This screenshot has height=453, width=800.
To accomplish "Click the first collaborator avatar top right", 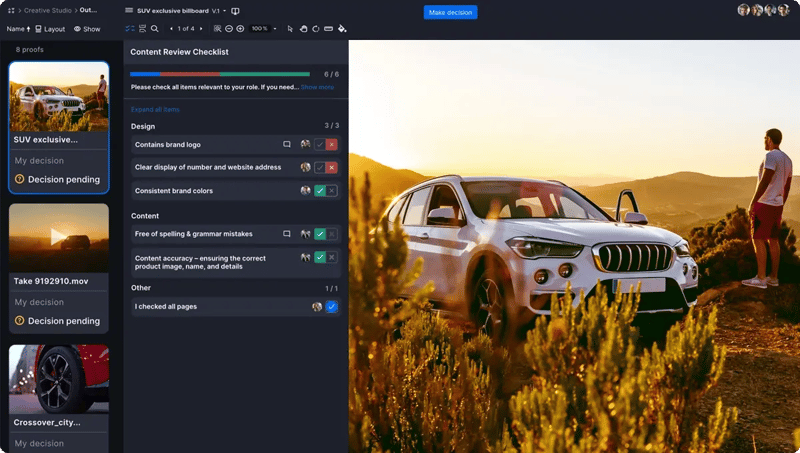I will pos(743,10).
